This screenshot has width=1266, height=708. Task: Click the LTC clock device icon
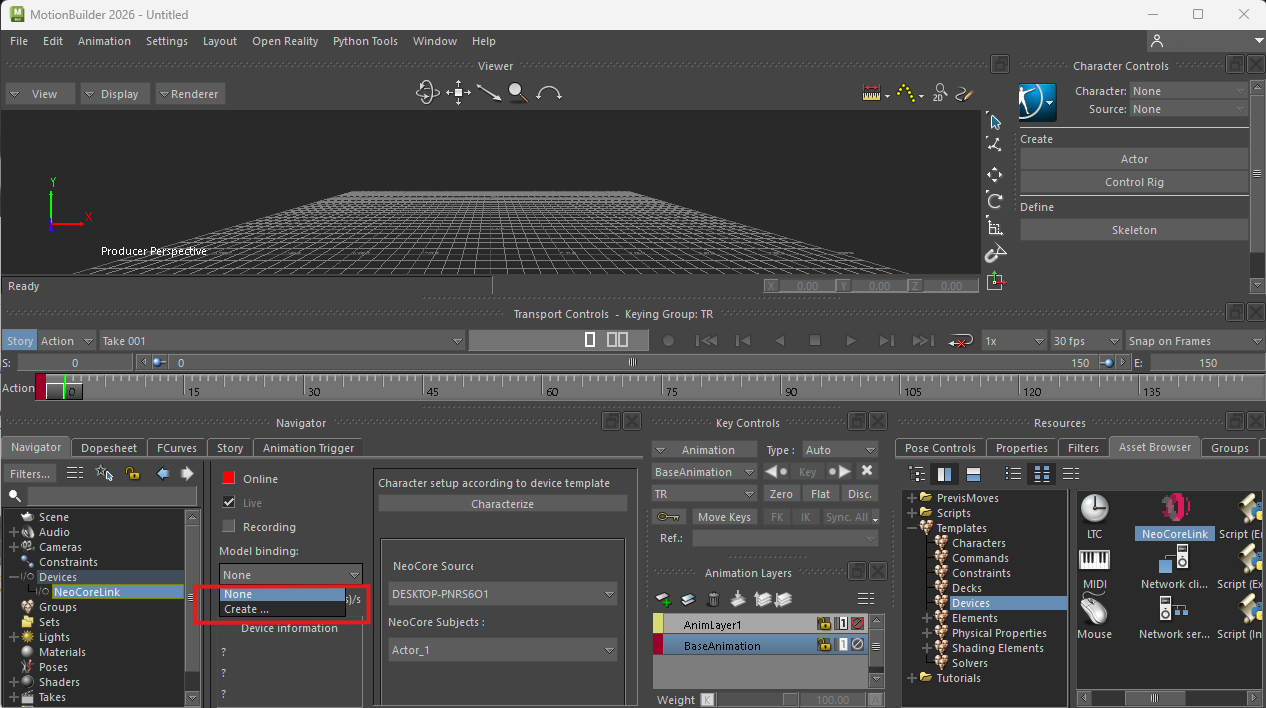(1094, 508)
